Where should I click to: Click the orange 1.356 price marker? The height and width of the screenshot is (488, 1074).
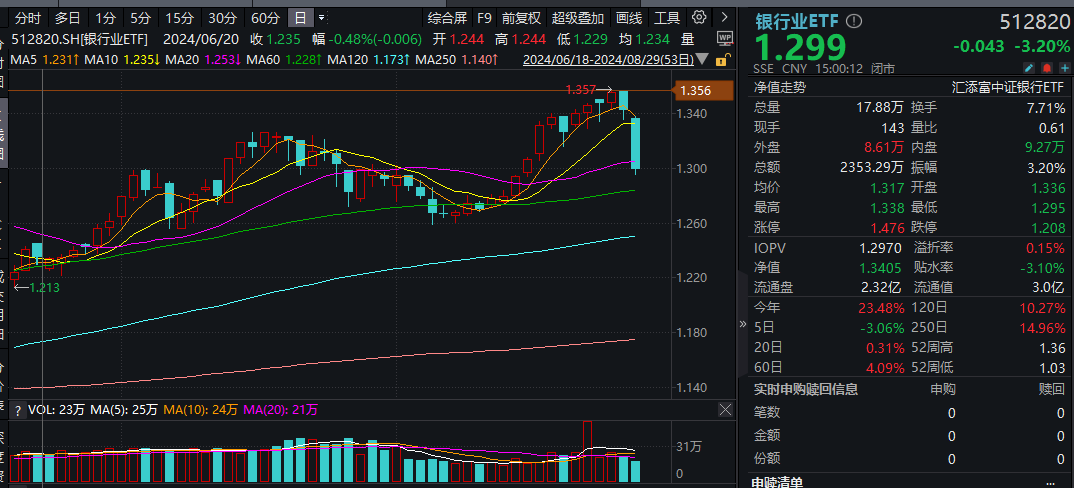(x=694, y=91)
